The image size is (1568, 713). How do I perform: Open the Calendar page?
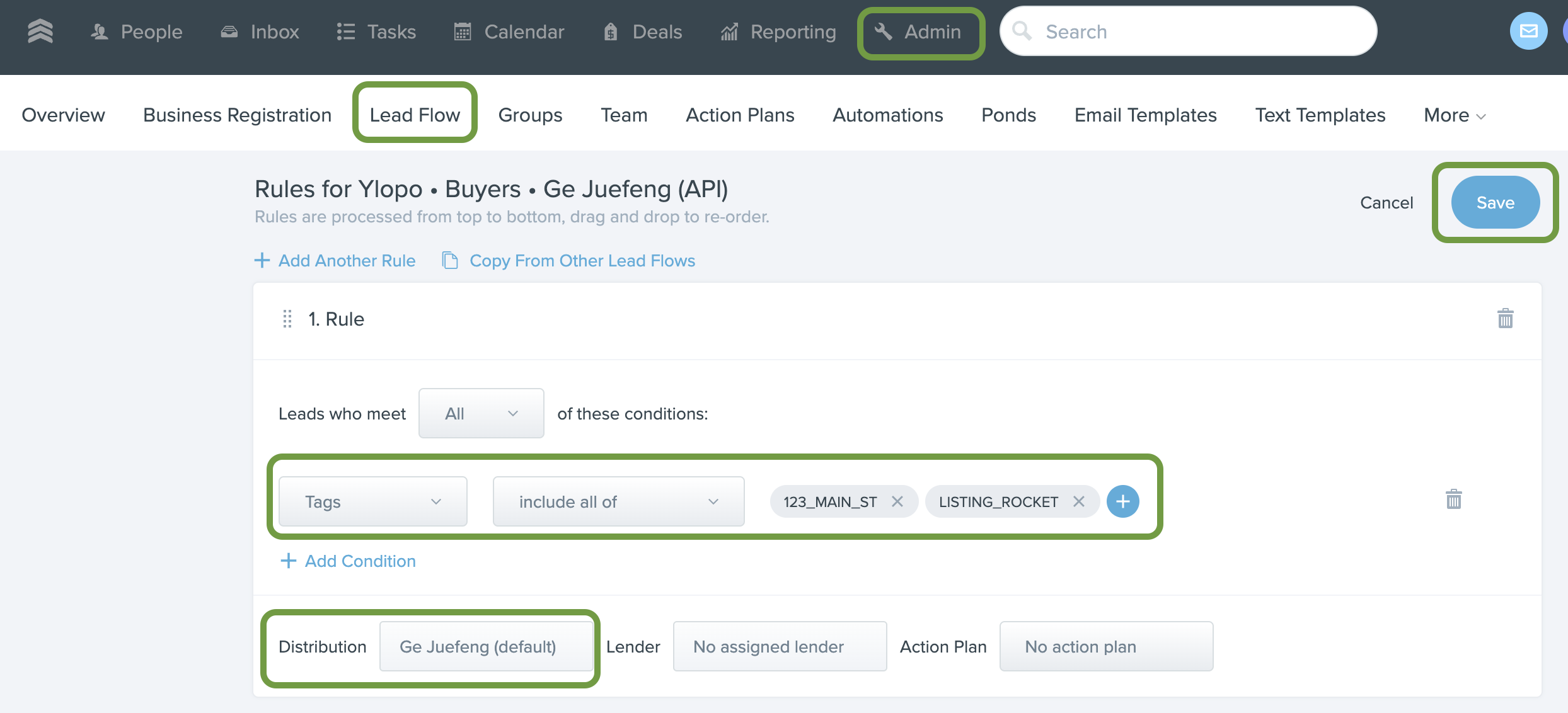click(x=509, y=31)
